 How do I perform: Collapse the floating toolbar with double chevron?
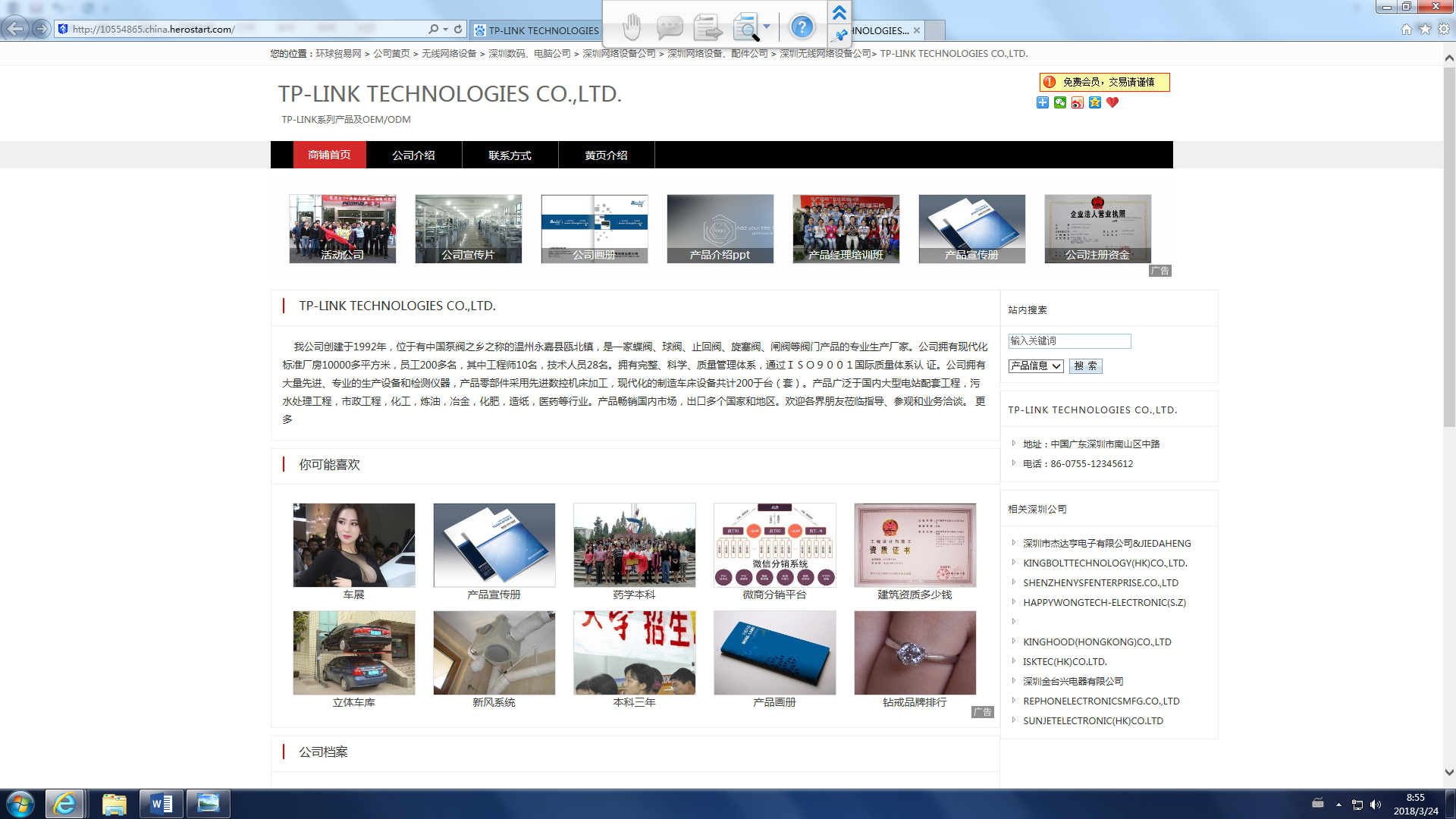point(839,12)
